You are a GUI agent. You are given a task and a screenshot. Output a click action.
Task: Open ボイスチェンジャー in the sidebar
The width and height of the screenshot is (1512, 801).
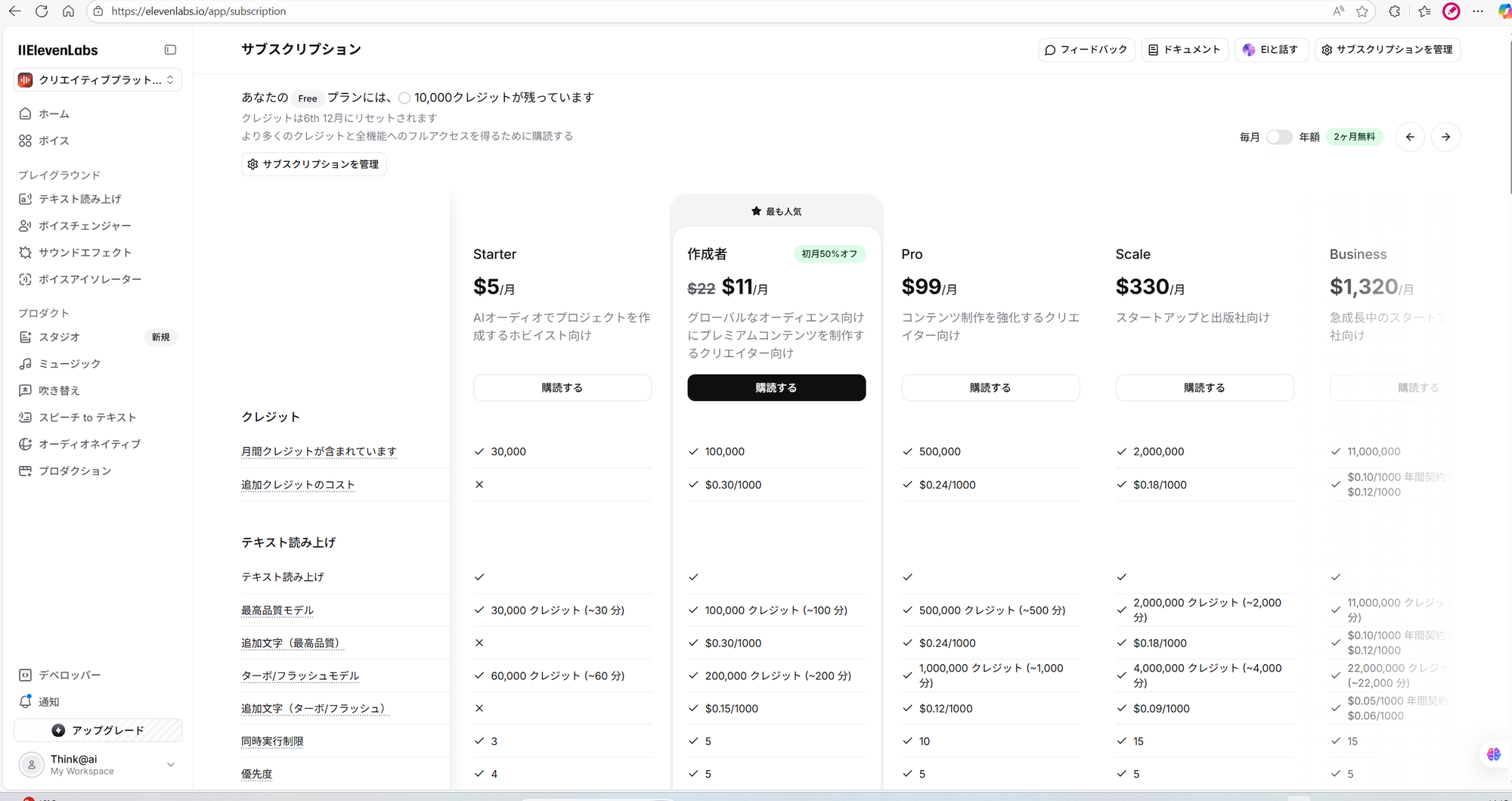pyautogui.click(x=85, y=225)
